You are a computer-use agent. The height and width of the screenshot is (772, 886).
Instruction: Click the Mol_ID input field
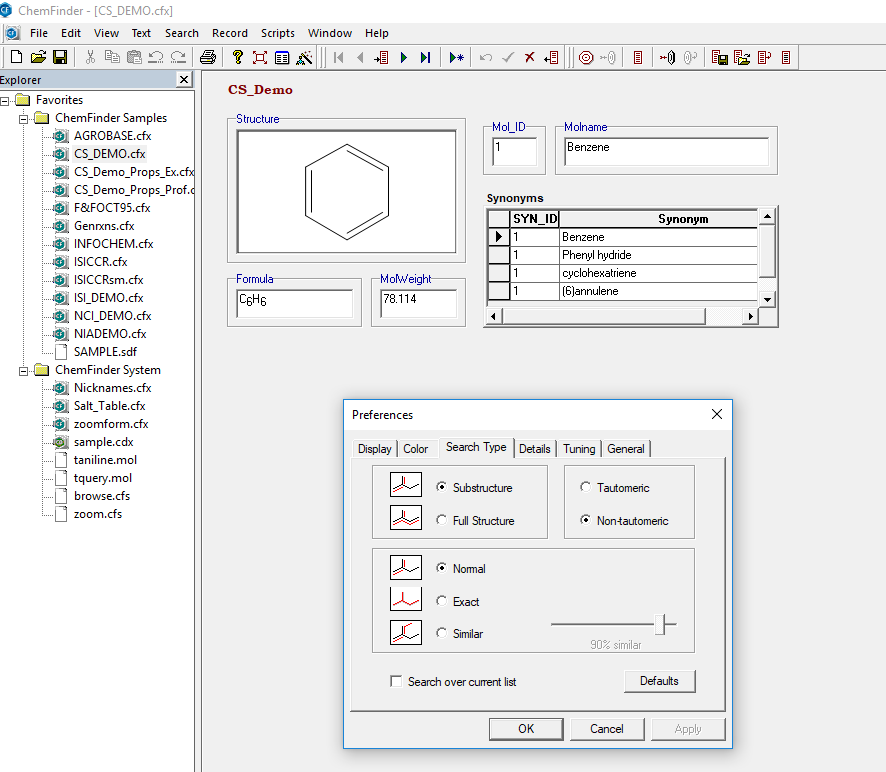coord(514,151)
